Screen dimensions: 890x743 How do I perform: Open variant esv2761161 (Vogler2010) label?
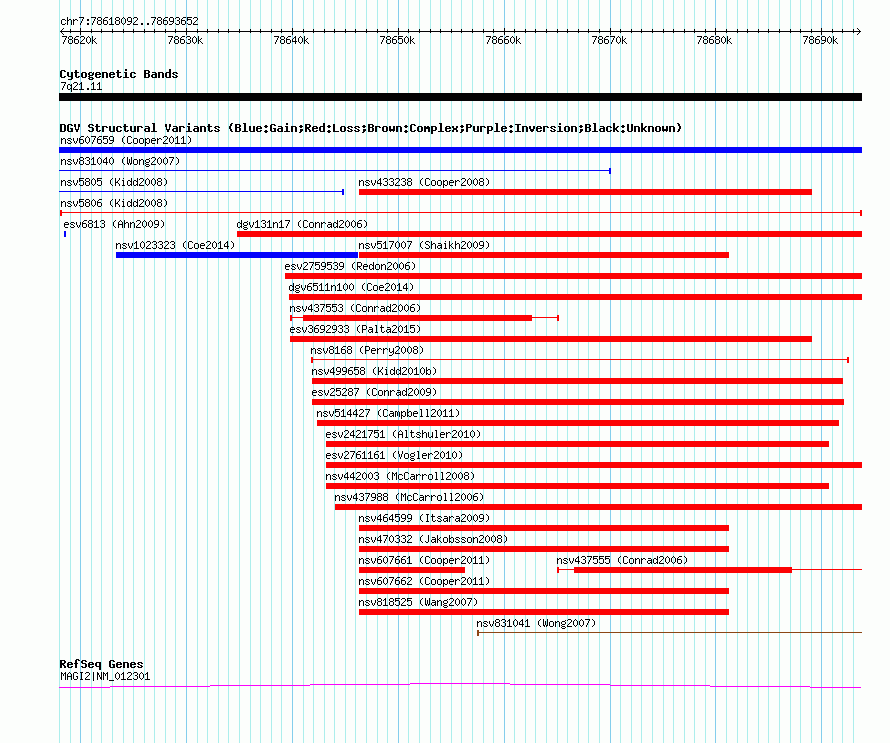coord(394,455)
